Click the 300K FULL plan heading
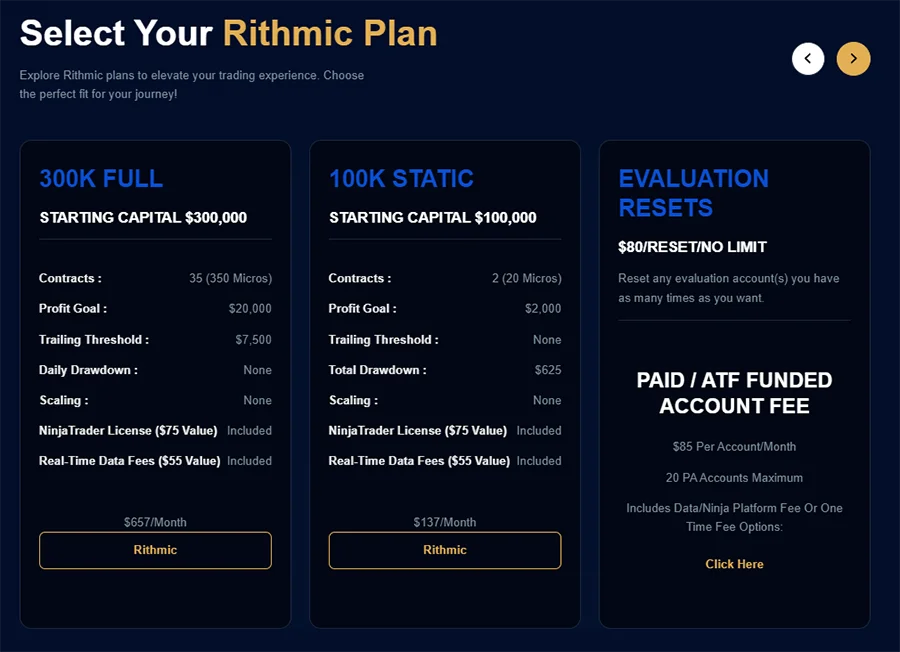 click(101, 178)
